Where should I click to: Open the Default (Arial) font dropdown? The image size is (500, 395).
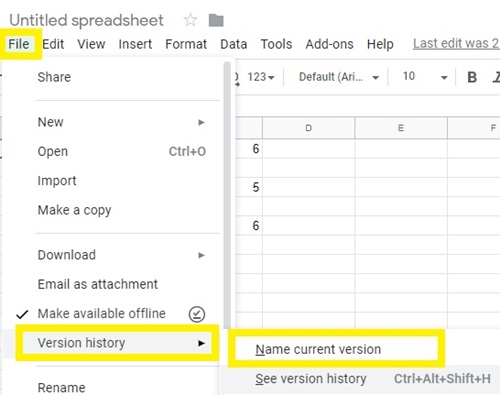(x=339, y=77)
